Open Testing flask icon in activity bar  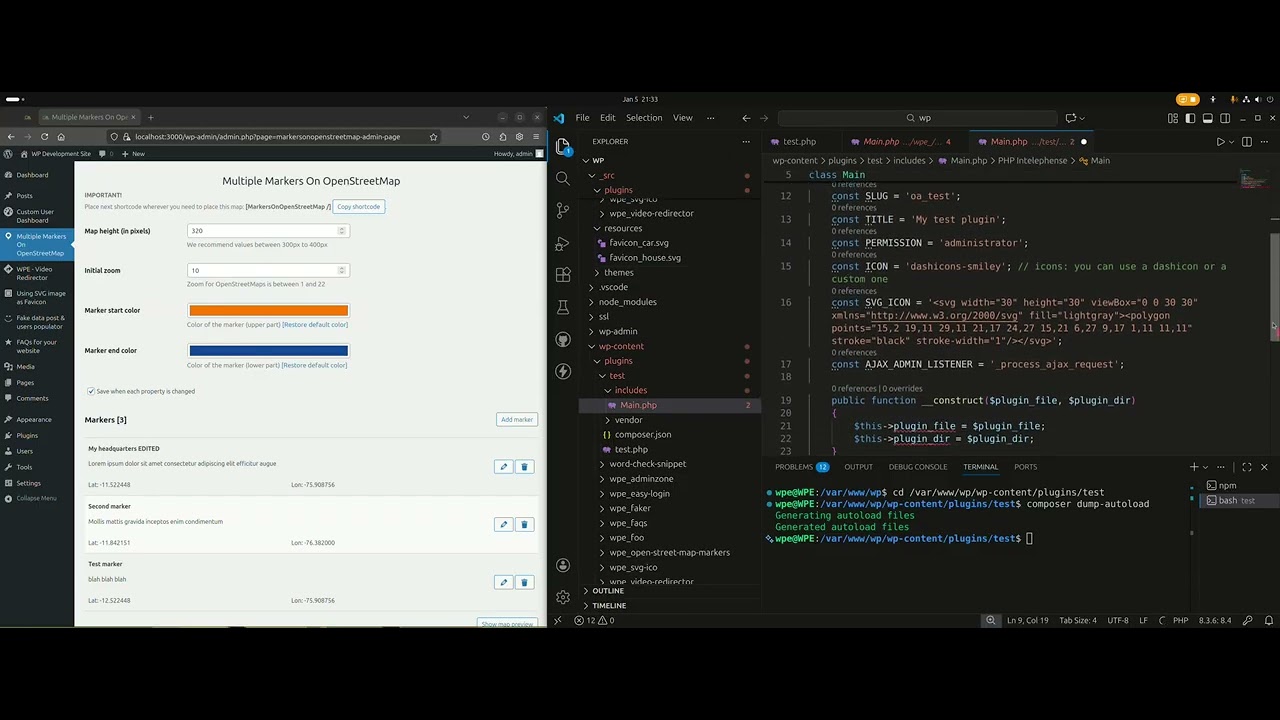click(563, 306)
